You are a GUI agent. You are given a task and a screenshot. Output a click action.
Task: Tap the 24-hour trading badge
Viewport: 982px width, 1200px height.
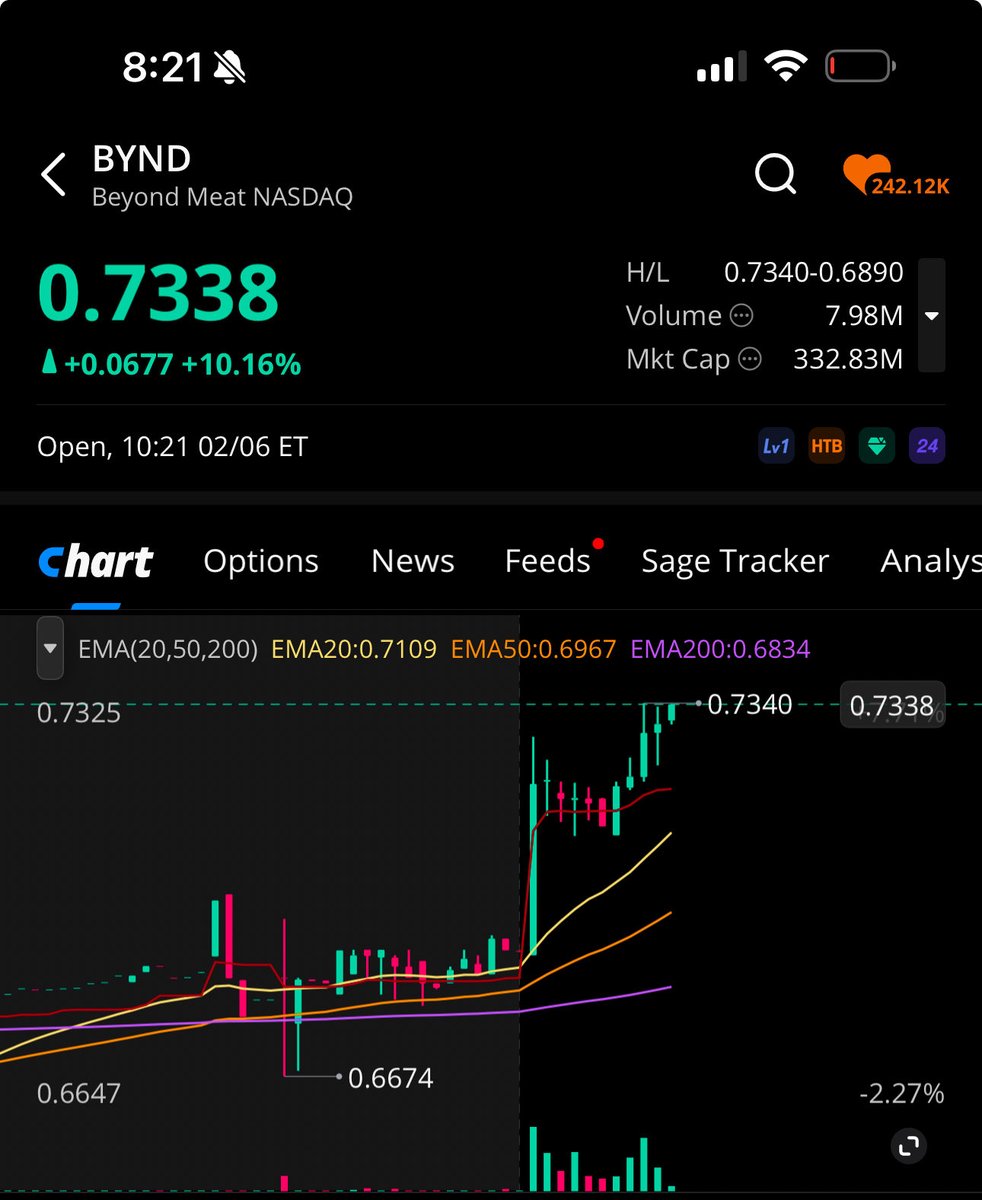[x=926, y=446]
